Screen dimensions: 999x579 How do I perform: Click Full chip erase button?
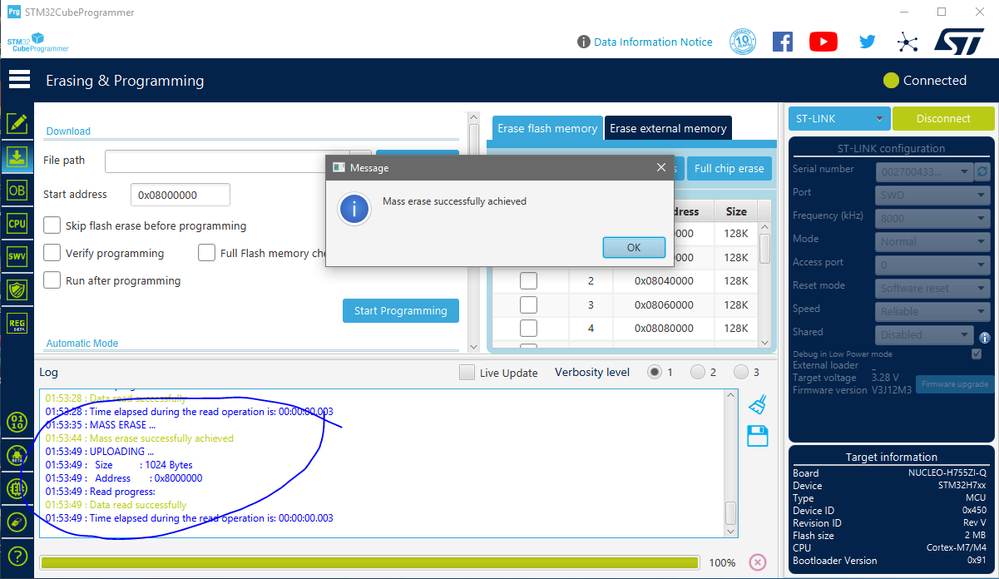pyautogui.click(x=729, y=168)
